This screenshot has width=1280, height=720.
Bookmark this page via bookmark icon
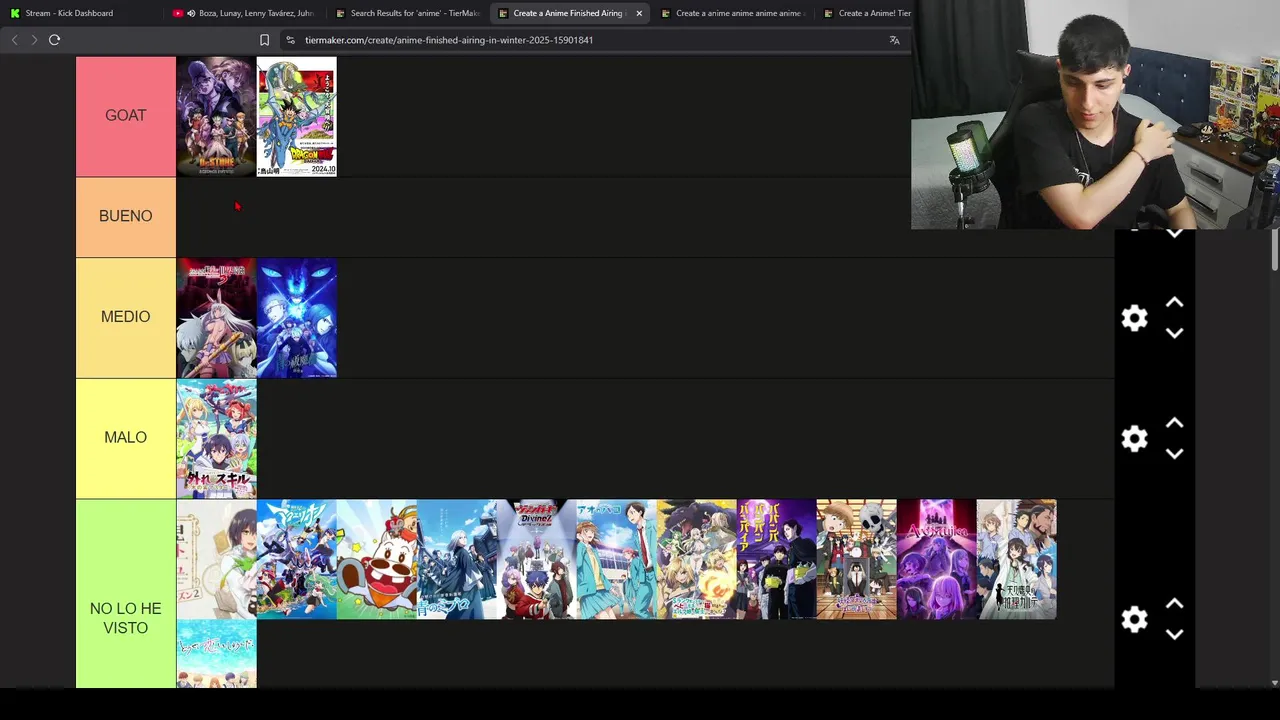coord(264,40)
